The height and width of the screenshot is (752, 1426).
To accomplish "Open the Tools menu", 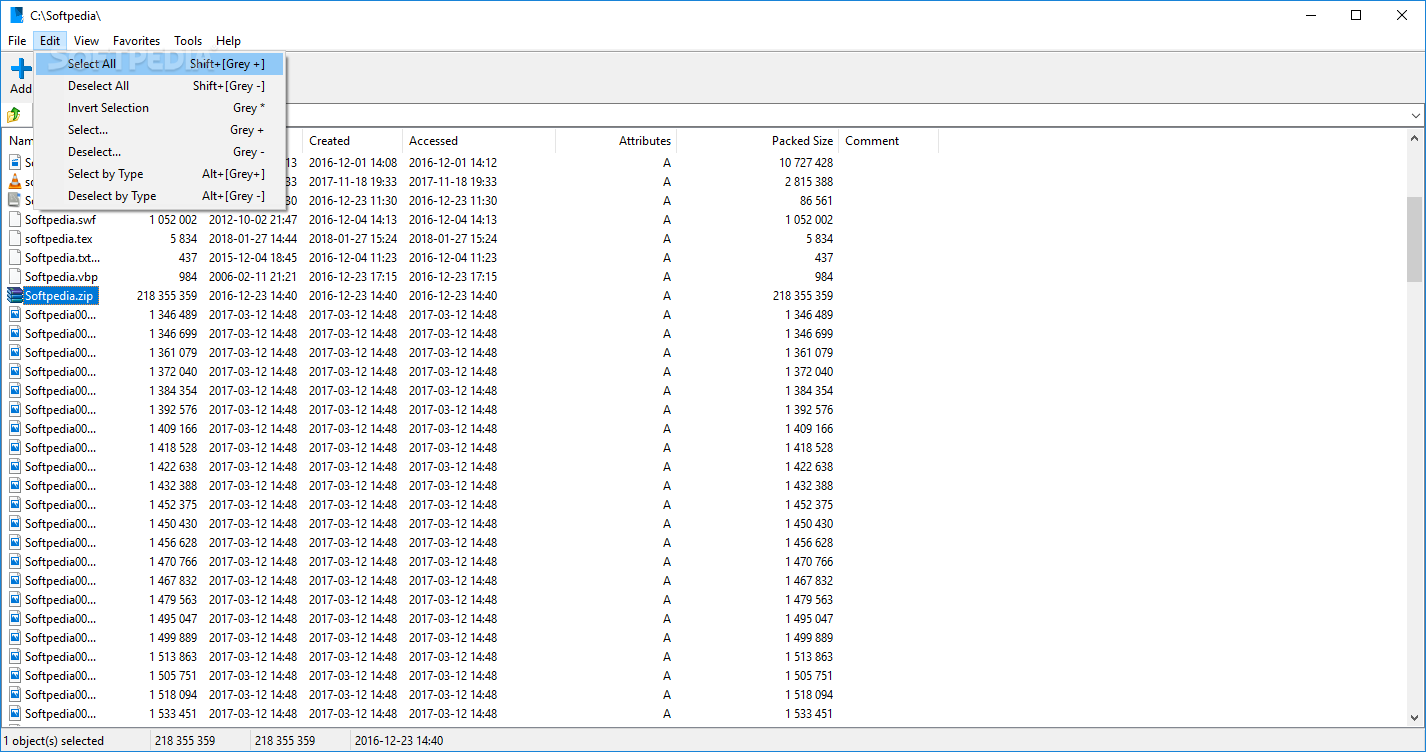I will pyautogui.click(x=188, y=41).
